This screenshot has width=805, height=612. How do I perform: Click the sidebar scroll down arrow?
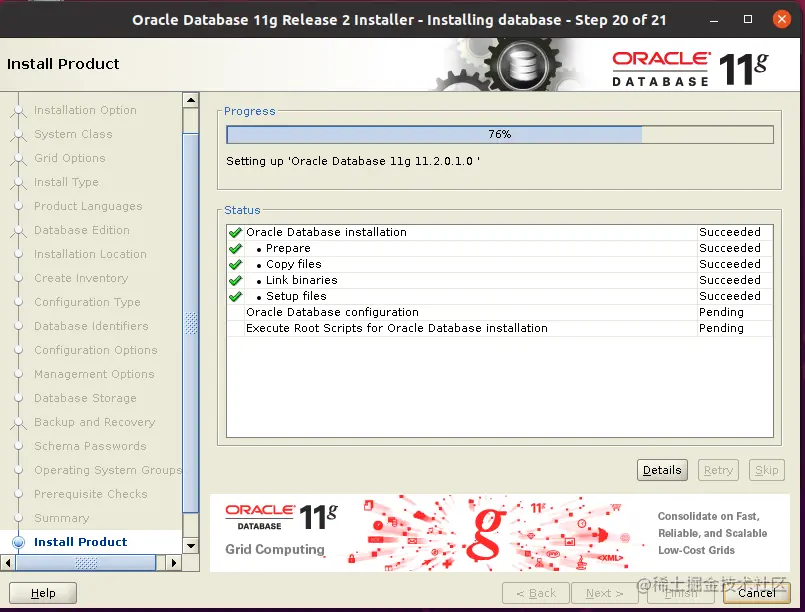(190, 545)
